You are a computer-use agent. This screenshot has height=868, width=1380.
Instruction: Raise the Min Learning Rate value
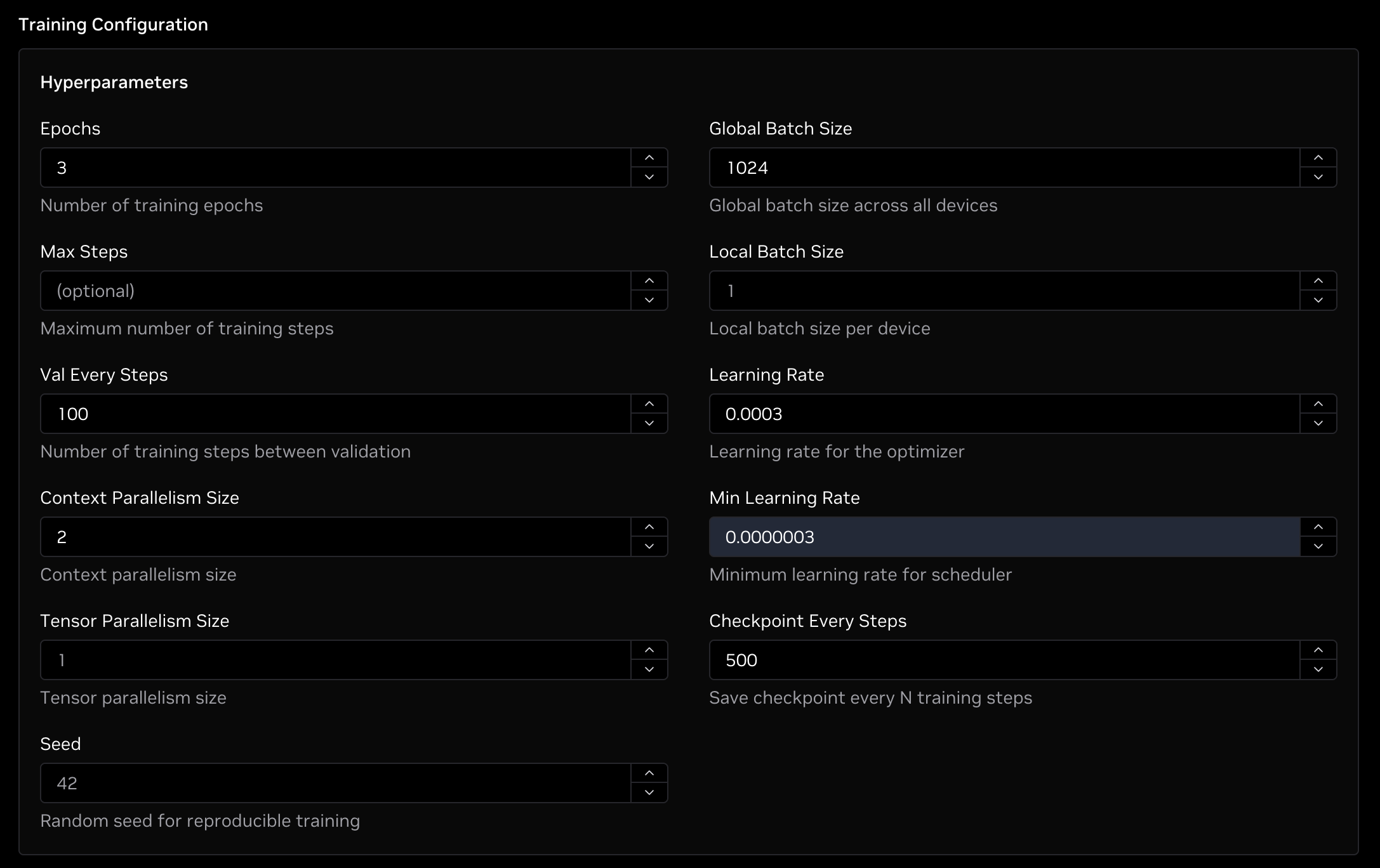pos(1318,527)
